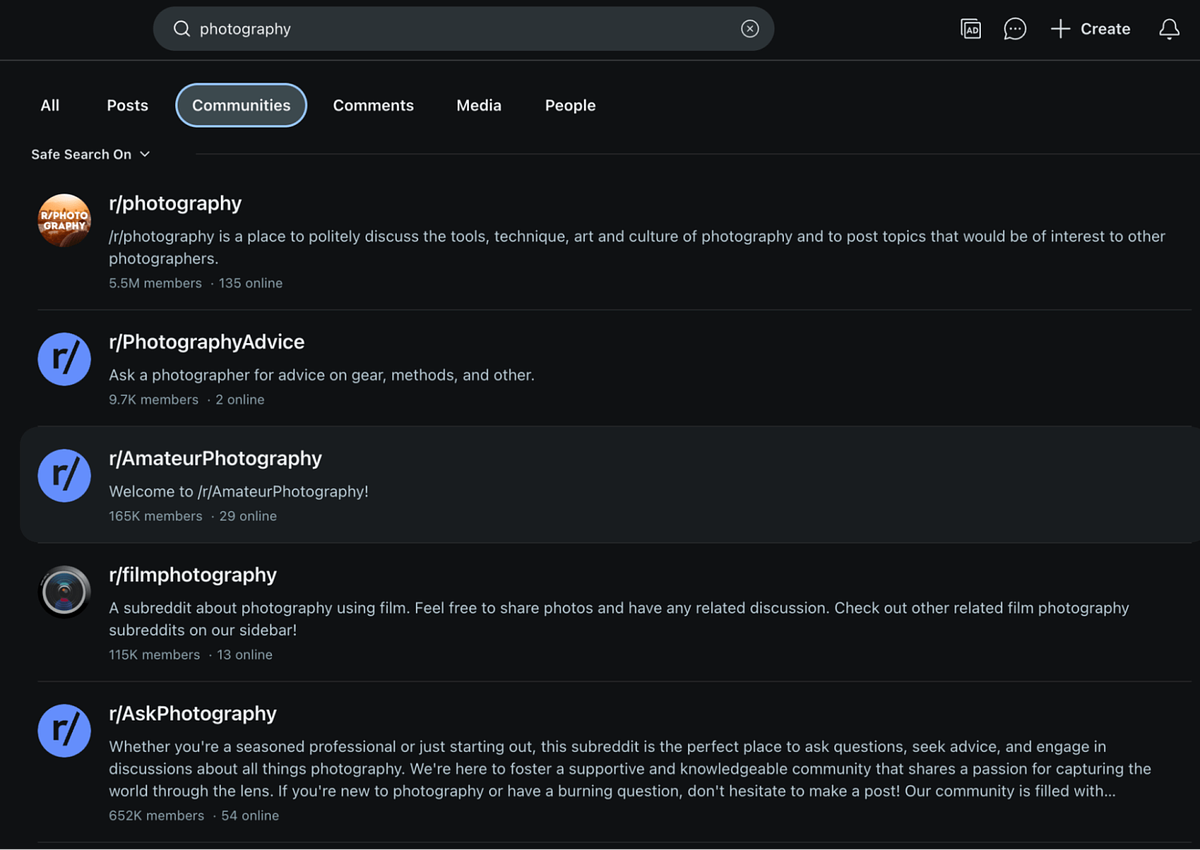Open the r/PhotographyAdvice community title
This screenshot has height=850, width=1200.
pyautogui.click(x=207, y=342)
